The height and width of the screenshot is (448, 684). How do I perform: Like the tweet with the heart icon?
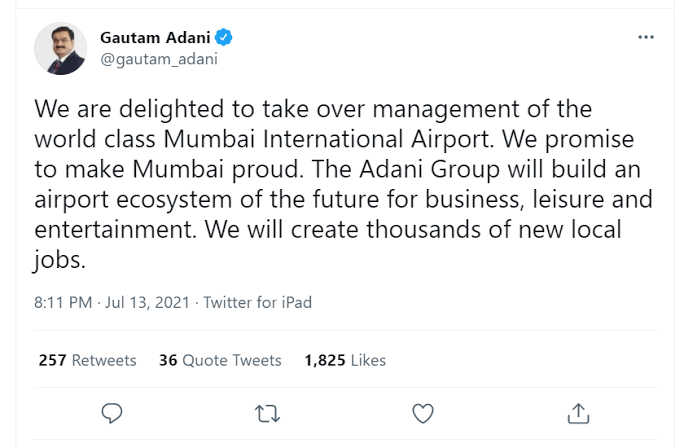pos(423,412)
